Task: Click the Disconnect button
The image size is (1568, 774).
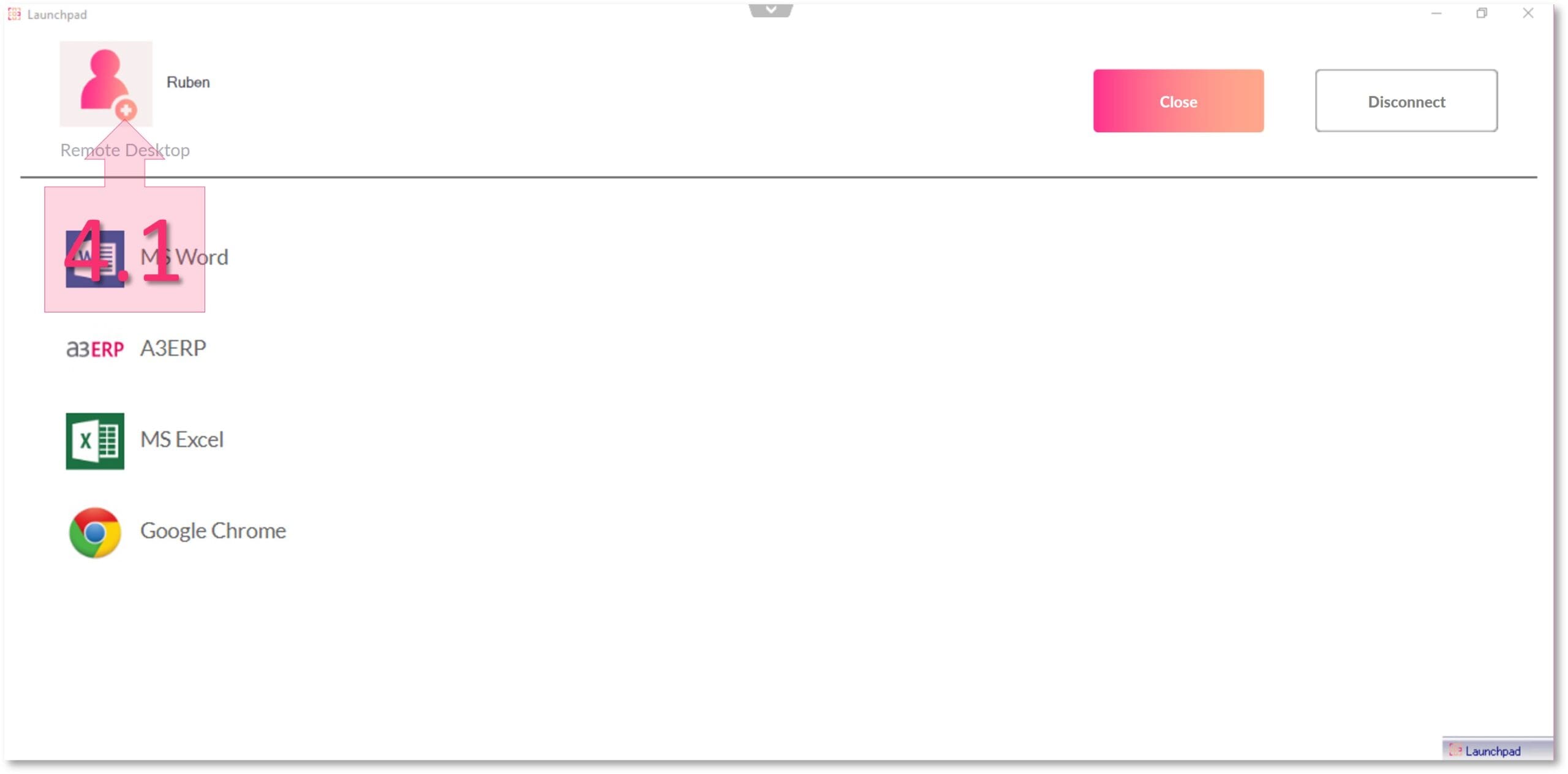Action: click(x=1407, y=101)
